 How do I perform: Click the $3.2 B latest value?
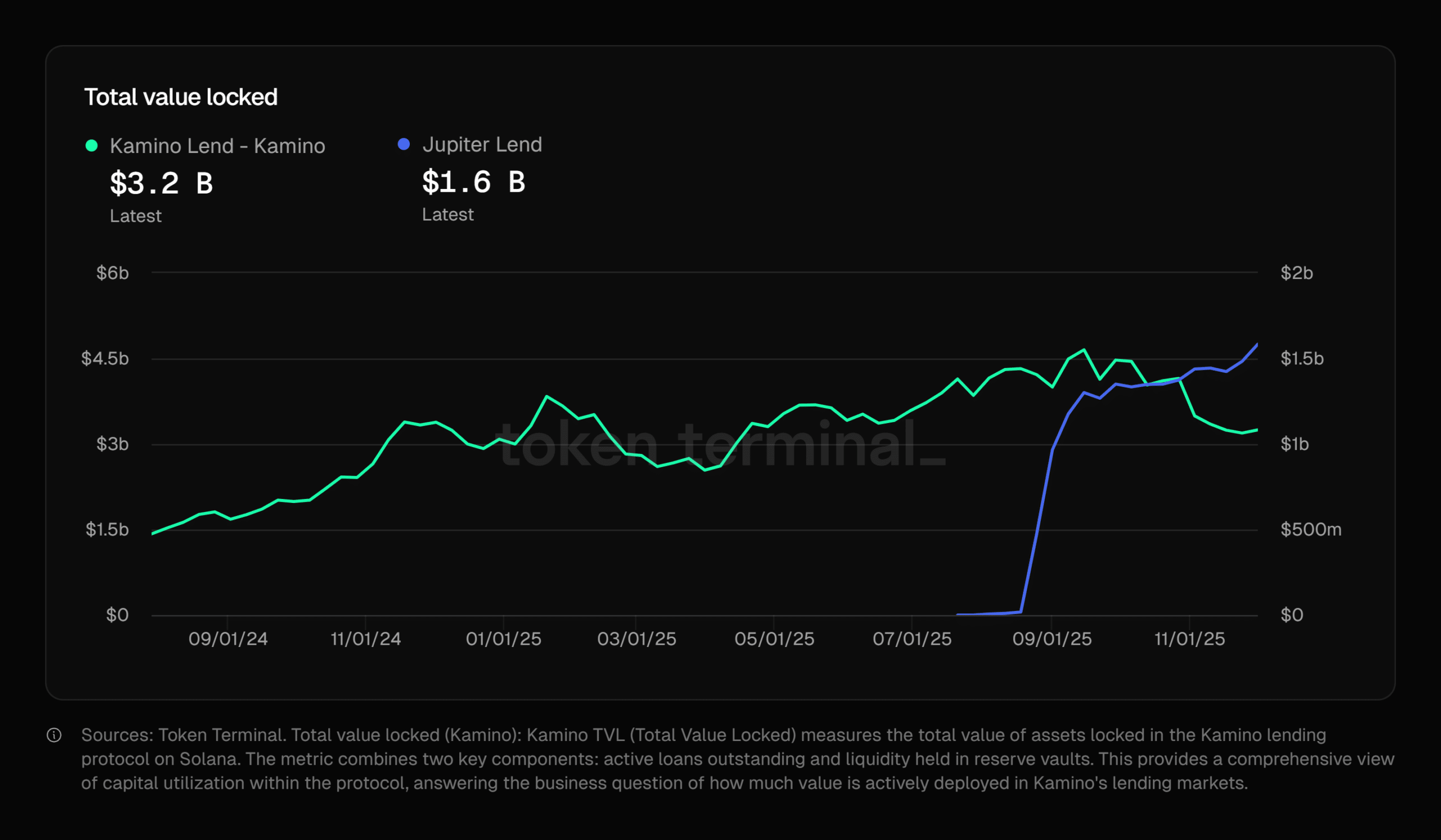click(161, 183)
